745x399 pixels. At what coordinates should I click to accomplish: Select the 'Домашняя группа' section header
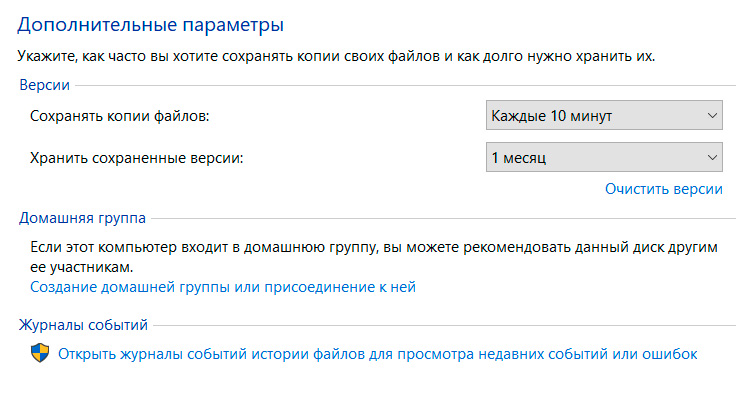pos(82,218)
